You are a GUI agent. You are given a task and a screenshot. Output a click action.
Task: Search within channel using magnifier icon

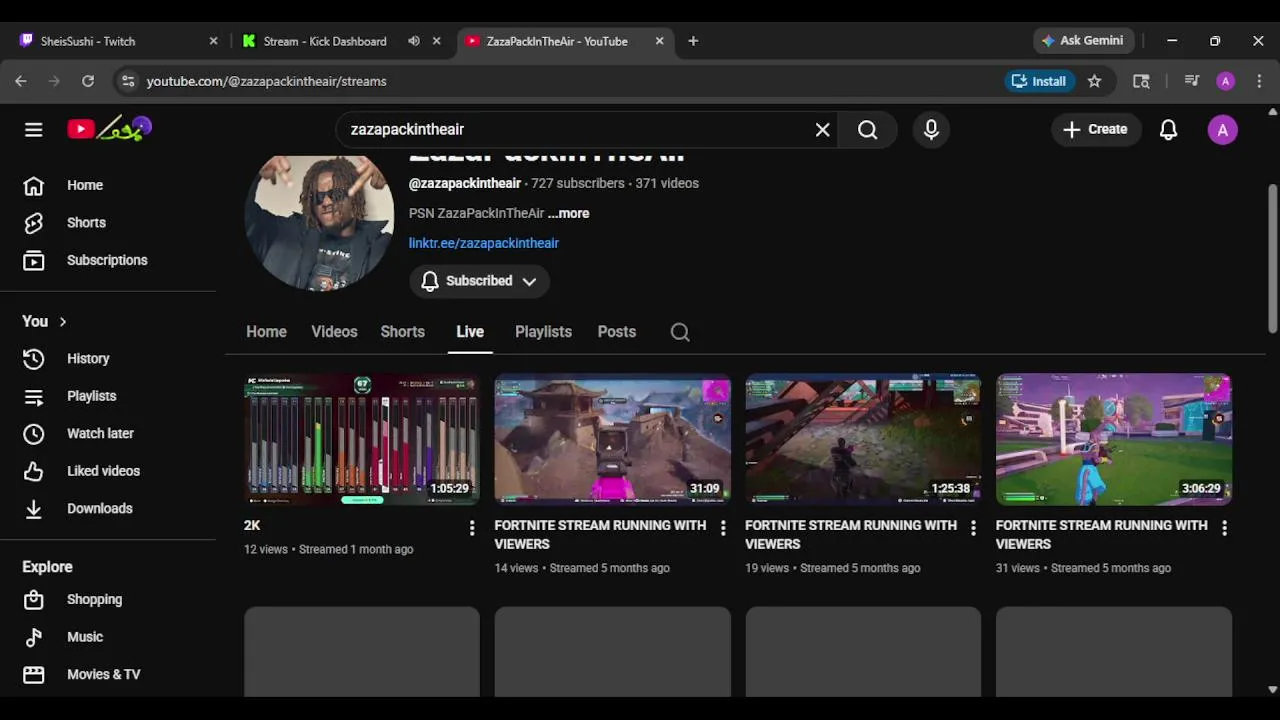click(x=680, y=332)
